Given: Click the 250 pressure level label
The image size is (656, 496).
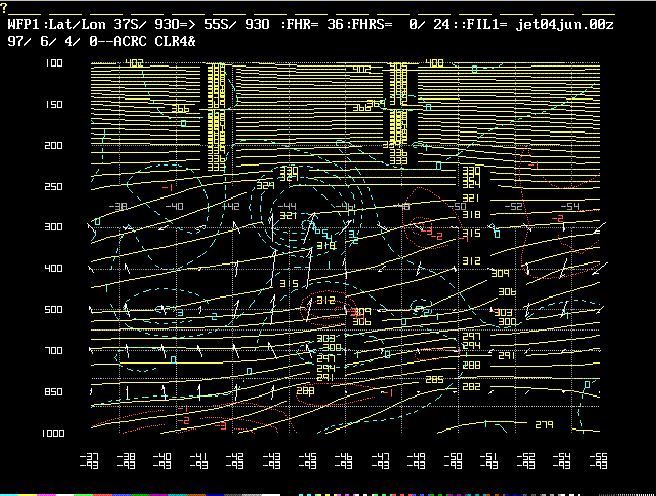Looking at the screenshot, I should point(54,187).
